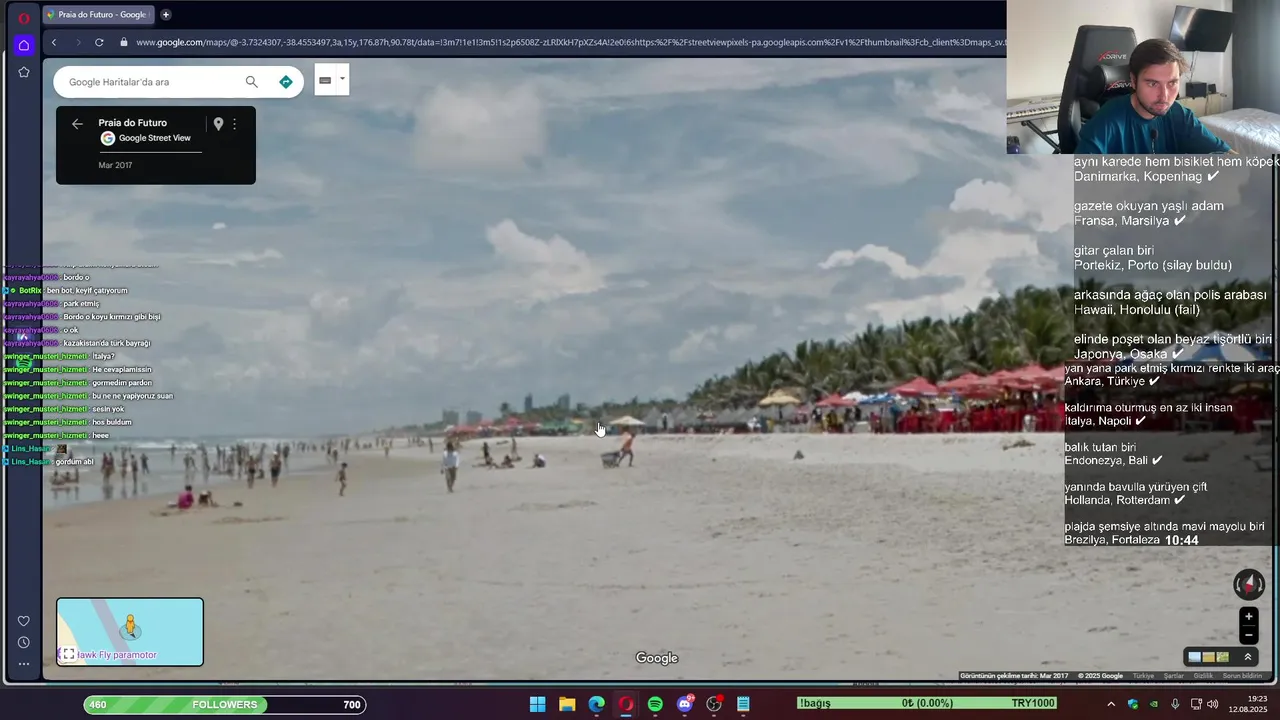This screenshot has height=720, width=1280.
Task: Go back in browser history
Action: [54, 42]
